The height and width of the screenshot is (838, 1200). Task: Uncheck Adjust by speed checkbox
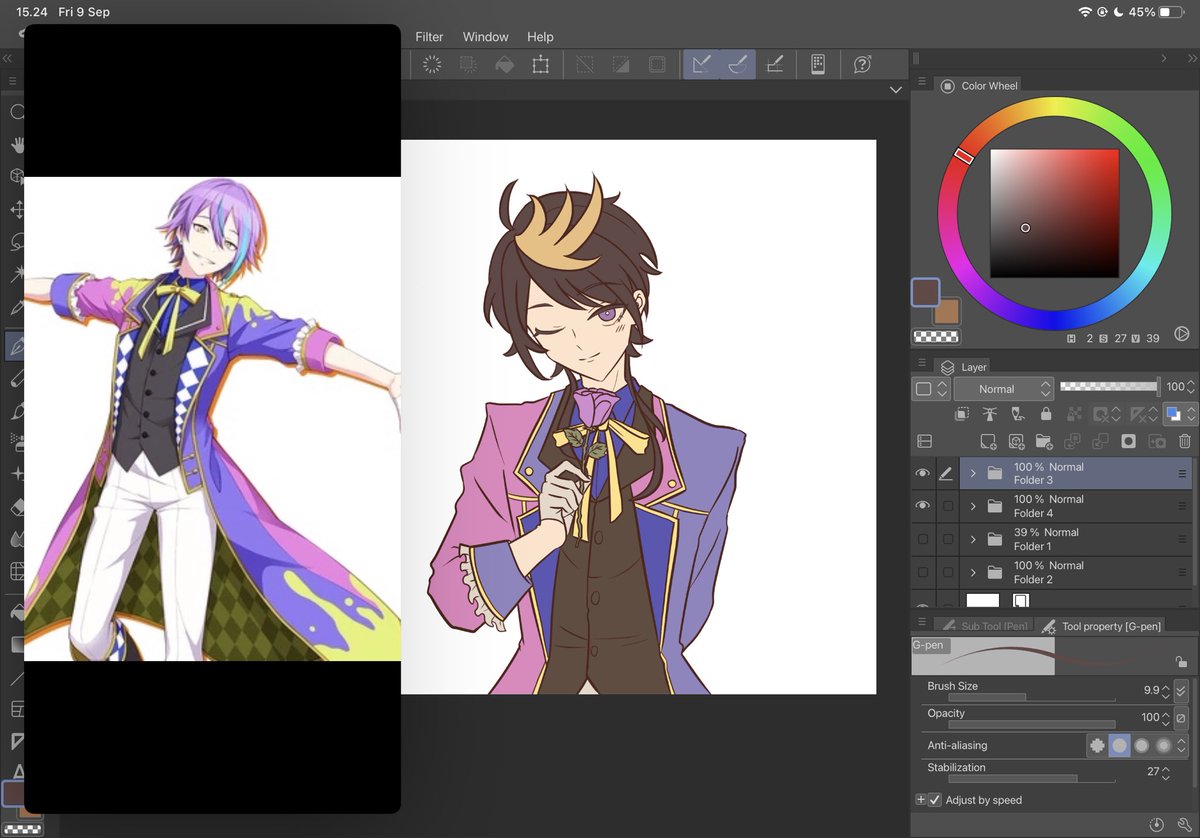pyautogui.click(x=935, y=800)
